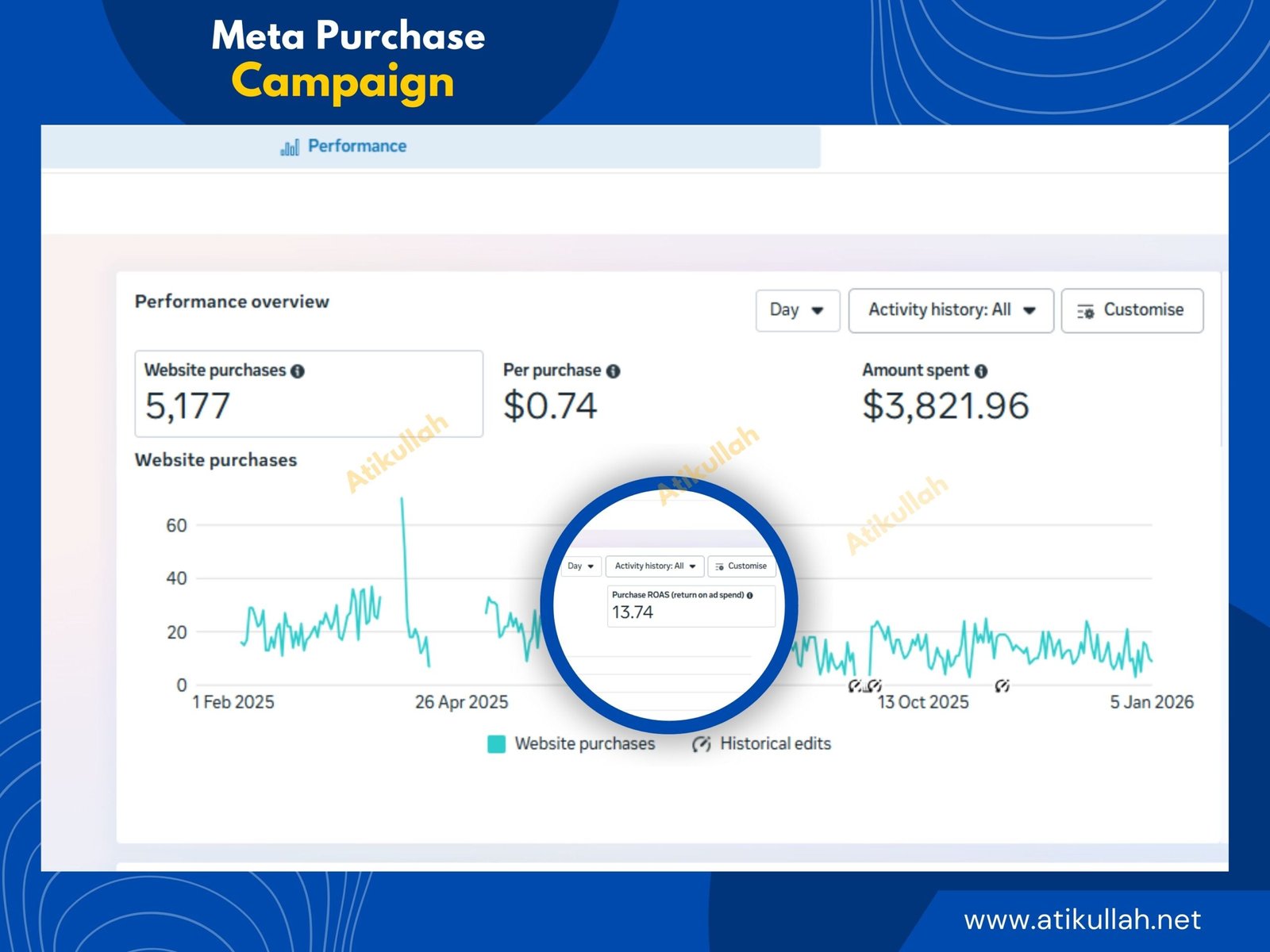Select the Website purchases metric card
The height and width of the screenshot is (952, 1270).
308,393
